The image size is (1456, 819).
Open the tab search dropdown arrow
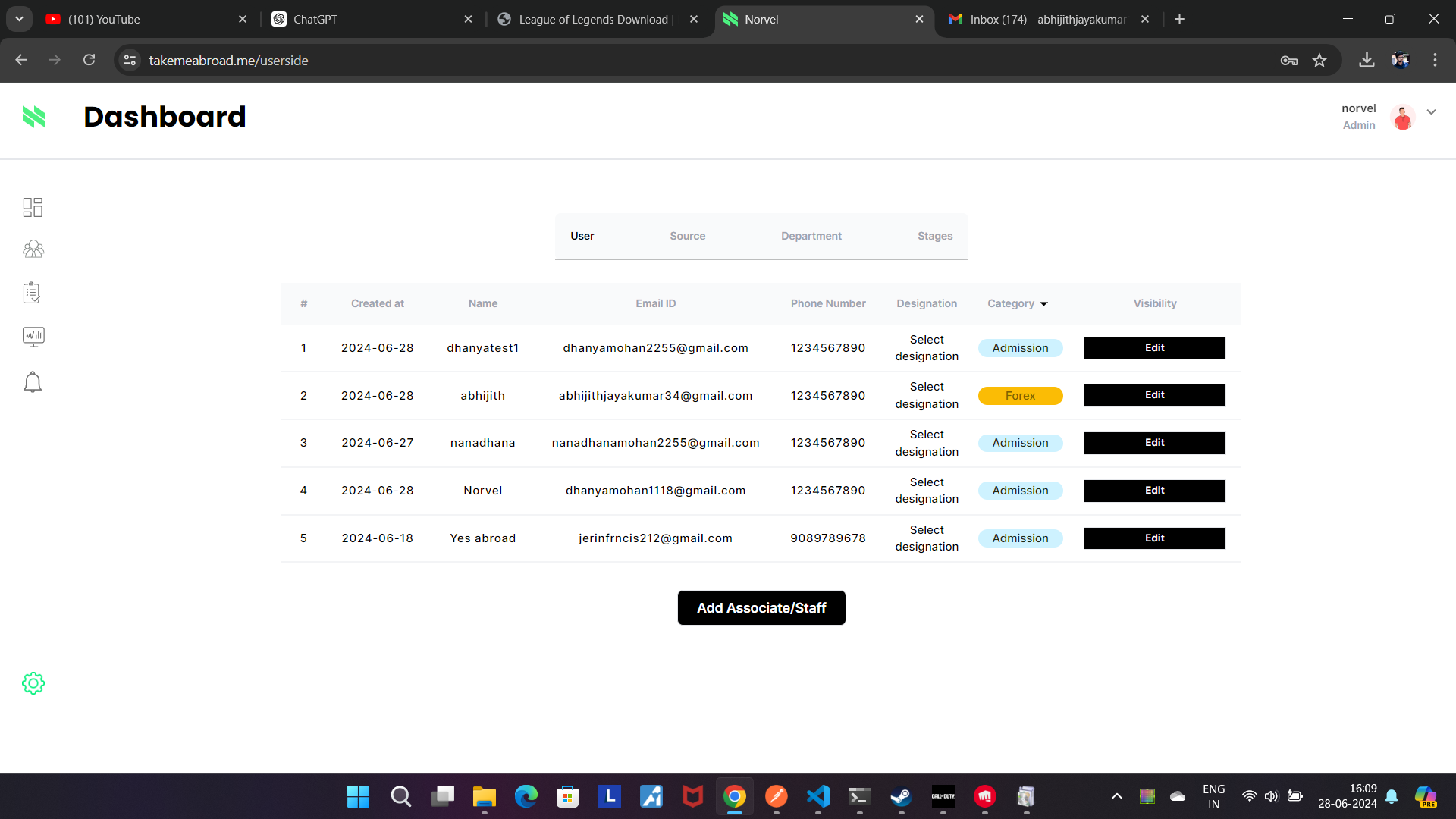[x=19, y=20]
